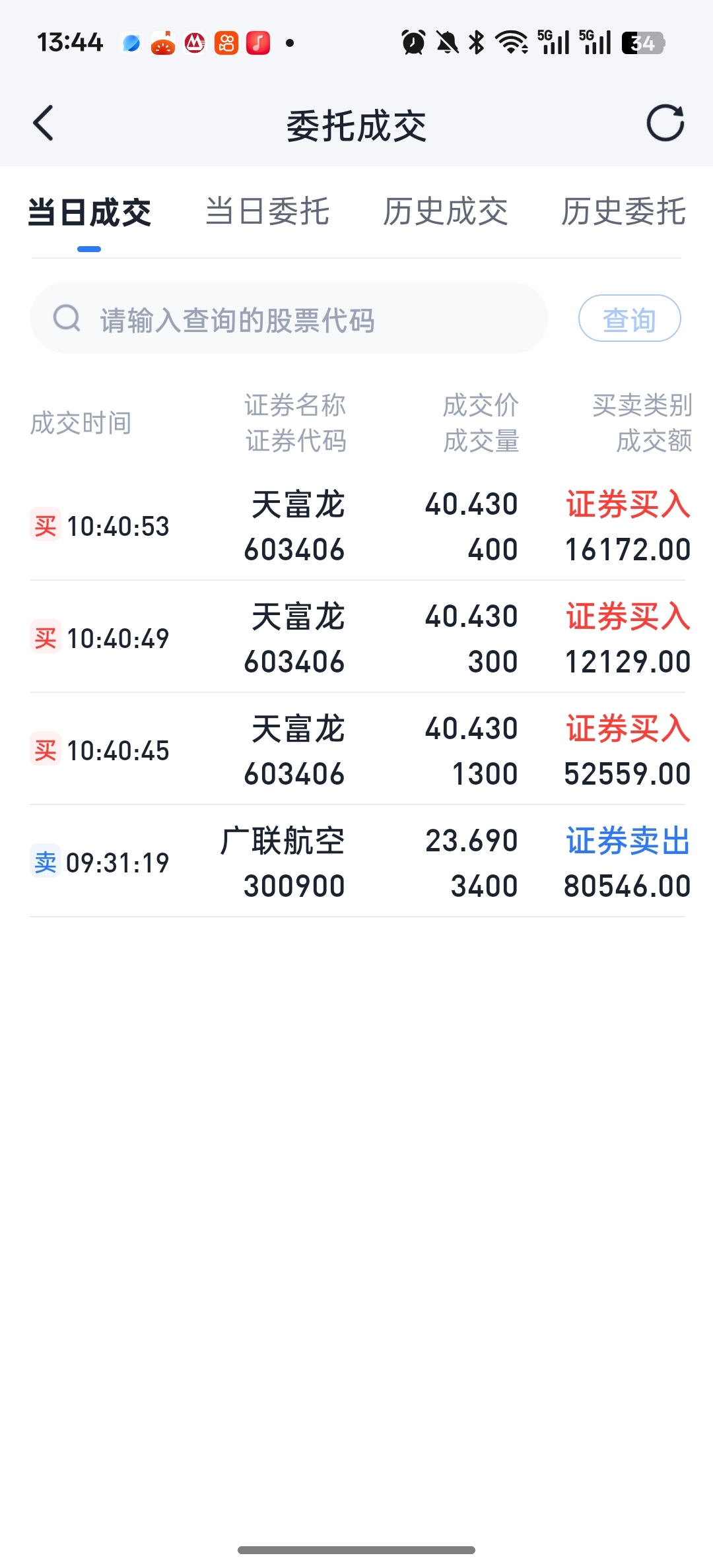Tap the Bluetooth status icon

pos(476,43)
